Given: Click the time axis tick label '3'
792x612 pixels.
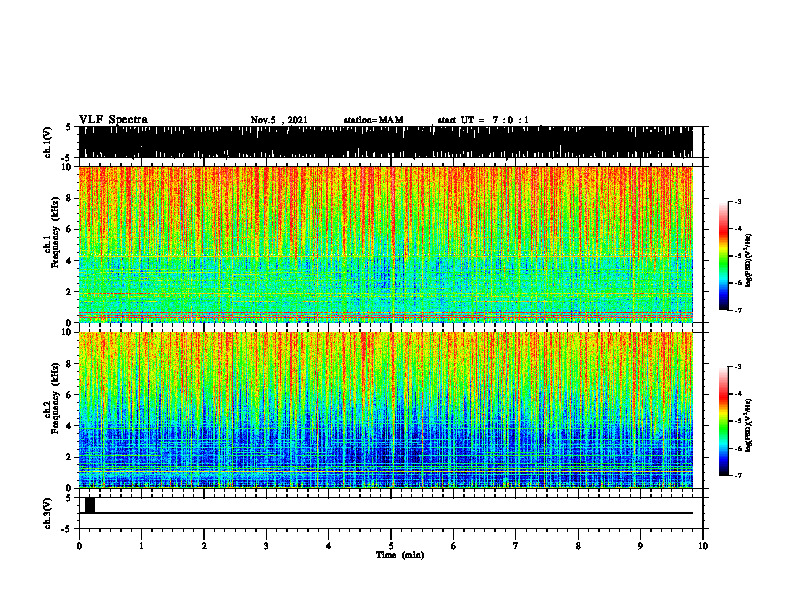Looking at the screenshot, I should [x=266, y=546].
